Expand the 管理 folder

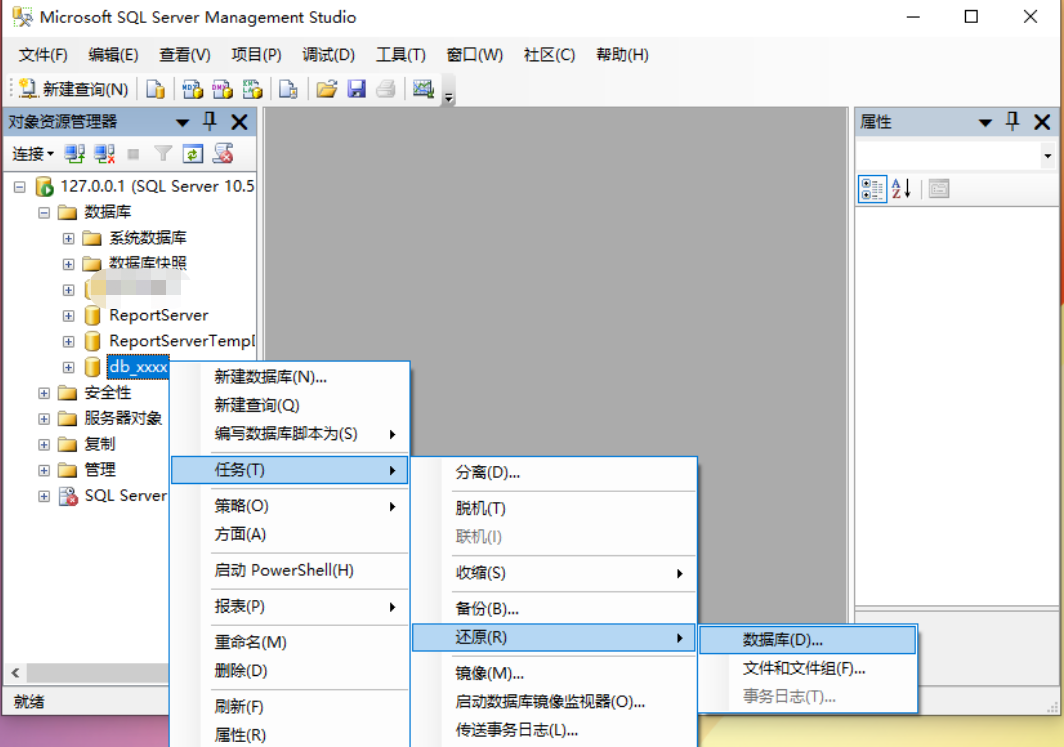point(44,470)
